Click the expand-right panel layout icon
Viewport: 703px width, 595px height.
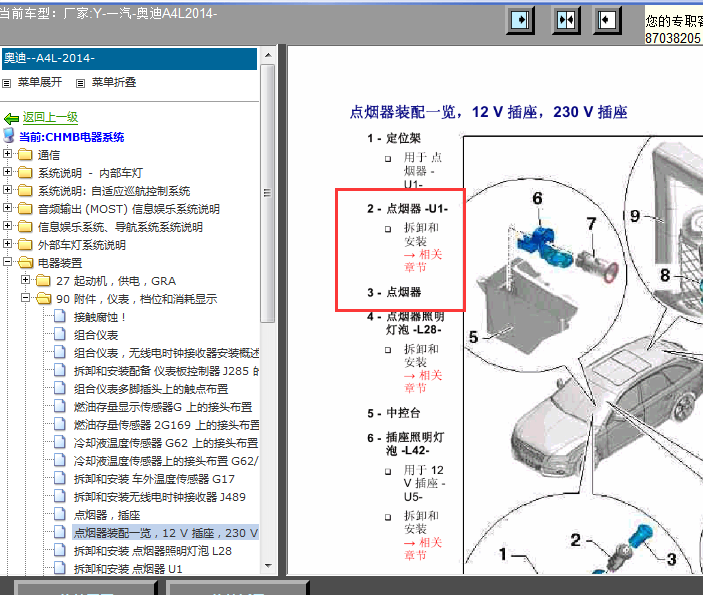pyautogui.click(x=520, y=20)
